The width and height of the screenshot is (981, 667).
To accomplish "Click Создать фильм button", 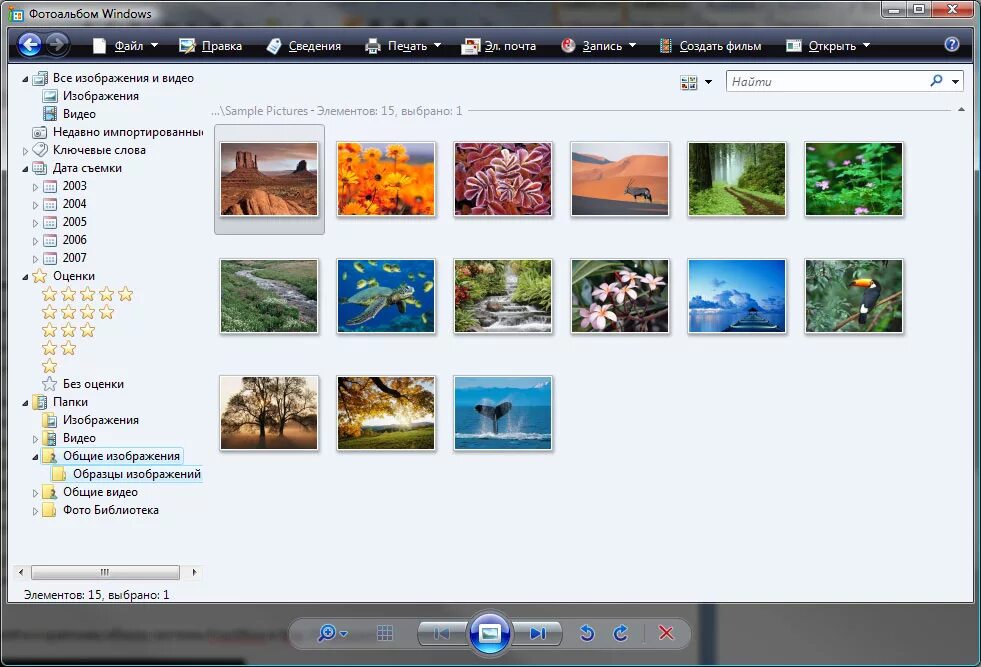I will coord(711,46).
